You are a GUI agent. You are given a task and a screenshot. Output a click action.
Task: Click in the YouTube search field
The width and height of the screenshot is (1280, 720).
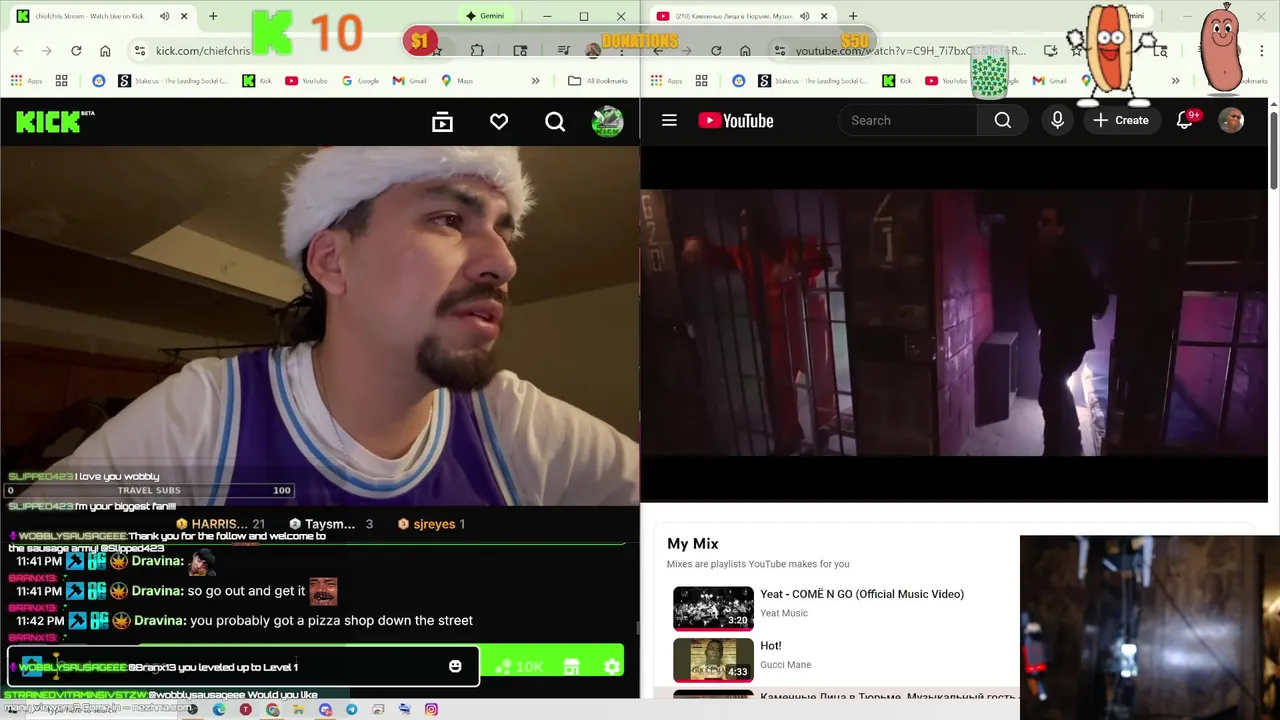tap(908, 120)
